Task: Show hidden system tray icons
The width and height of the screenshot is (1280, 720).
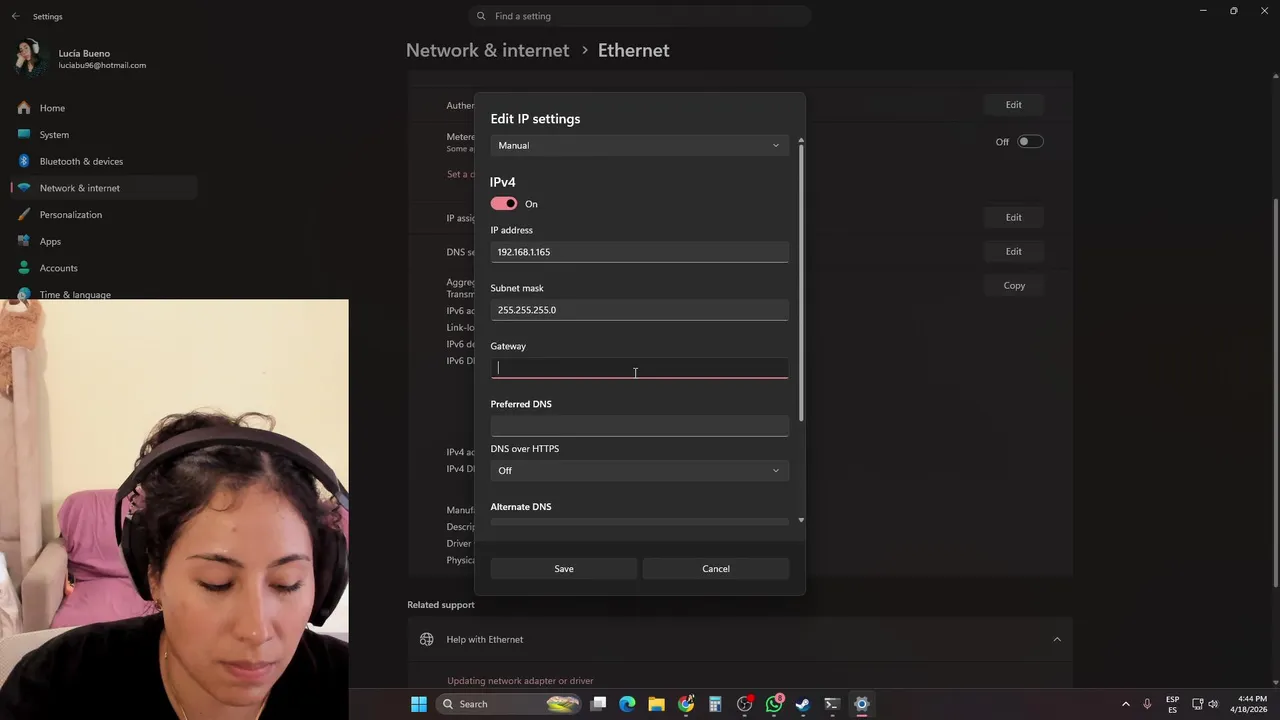Action: [1125, 704]
